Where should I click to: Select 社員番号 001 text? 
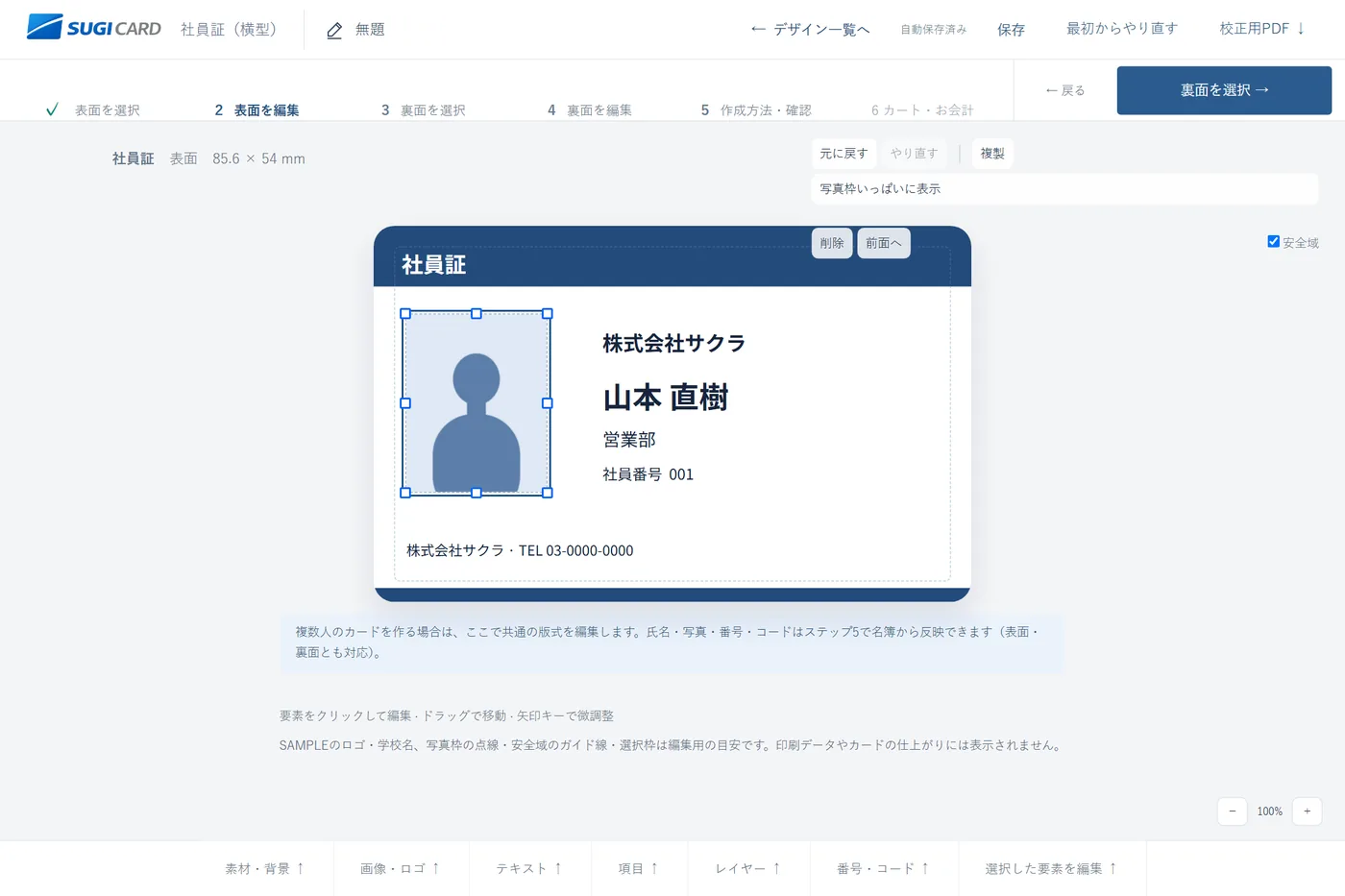[648, 474]
